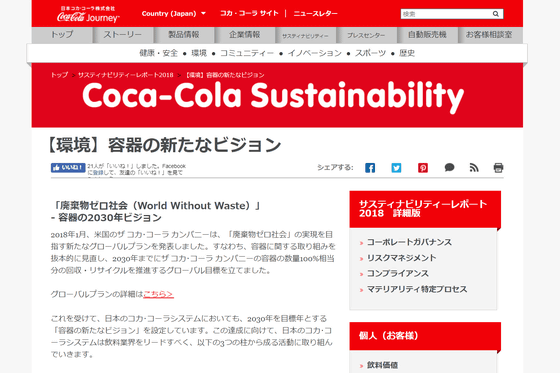Select the コミュニティー submenu item
Image resolution: width=560 pixels, height=373 pixels.
[247, 53]
